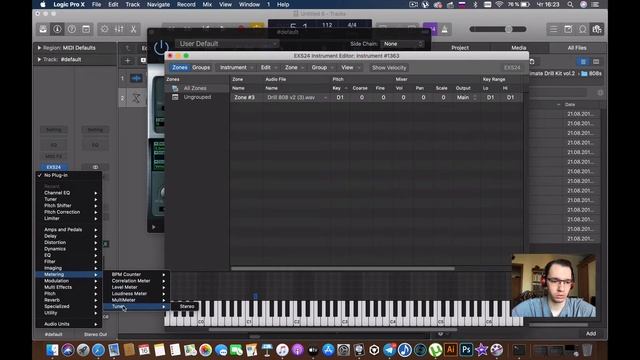The height and width of the screenshot is (360, 640).
Task: Open the View dropdown in instrument editor
Action: [350, 67]
